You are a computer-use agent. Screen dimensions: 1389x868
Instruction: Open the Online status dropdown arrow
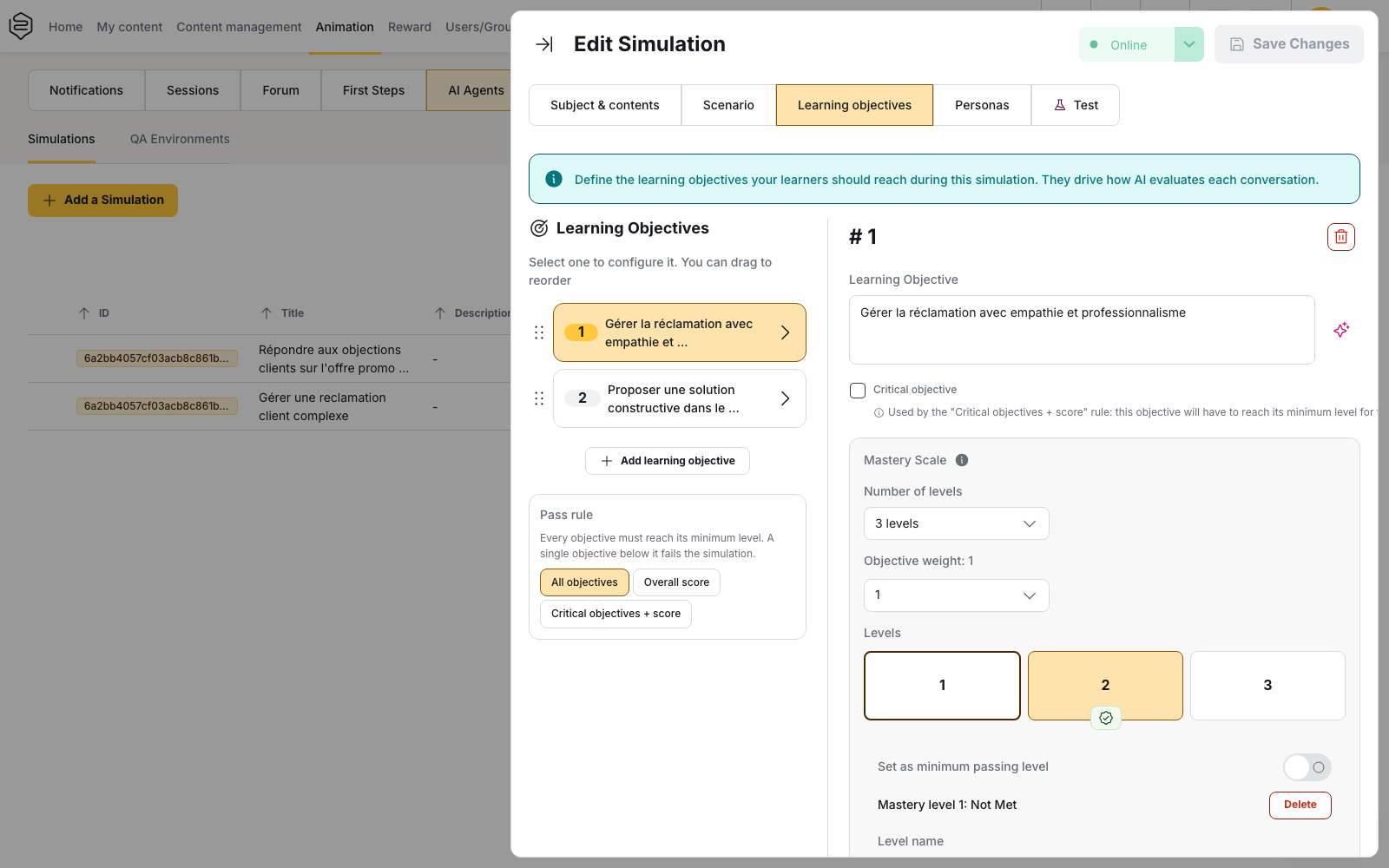(x=1189, y=44)
